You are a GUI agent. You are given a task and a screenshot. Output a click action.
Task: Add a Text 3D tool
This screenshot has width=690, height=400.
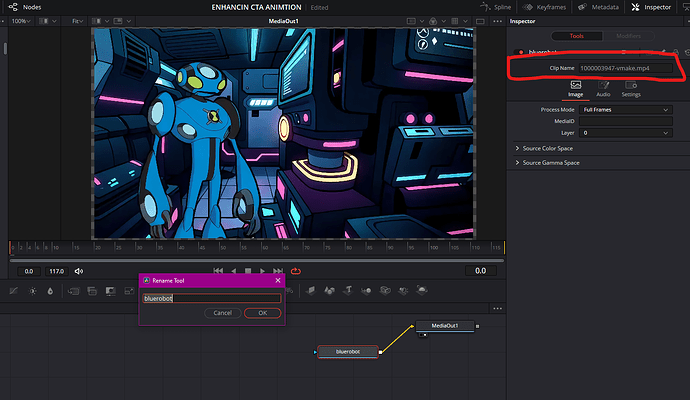[348, 290]
